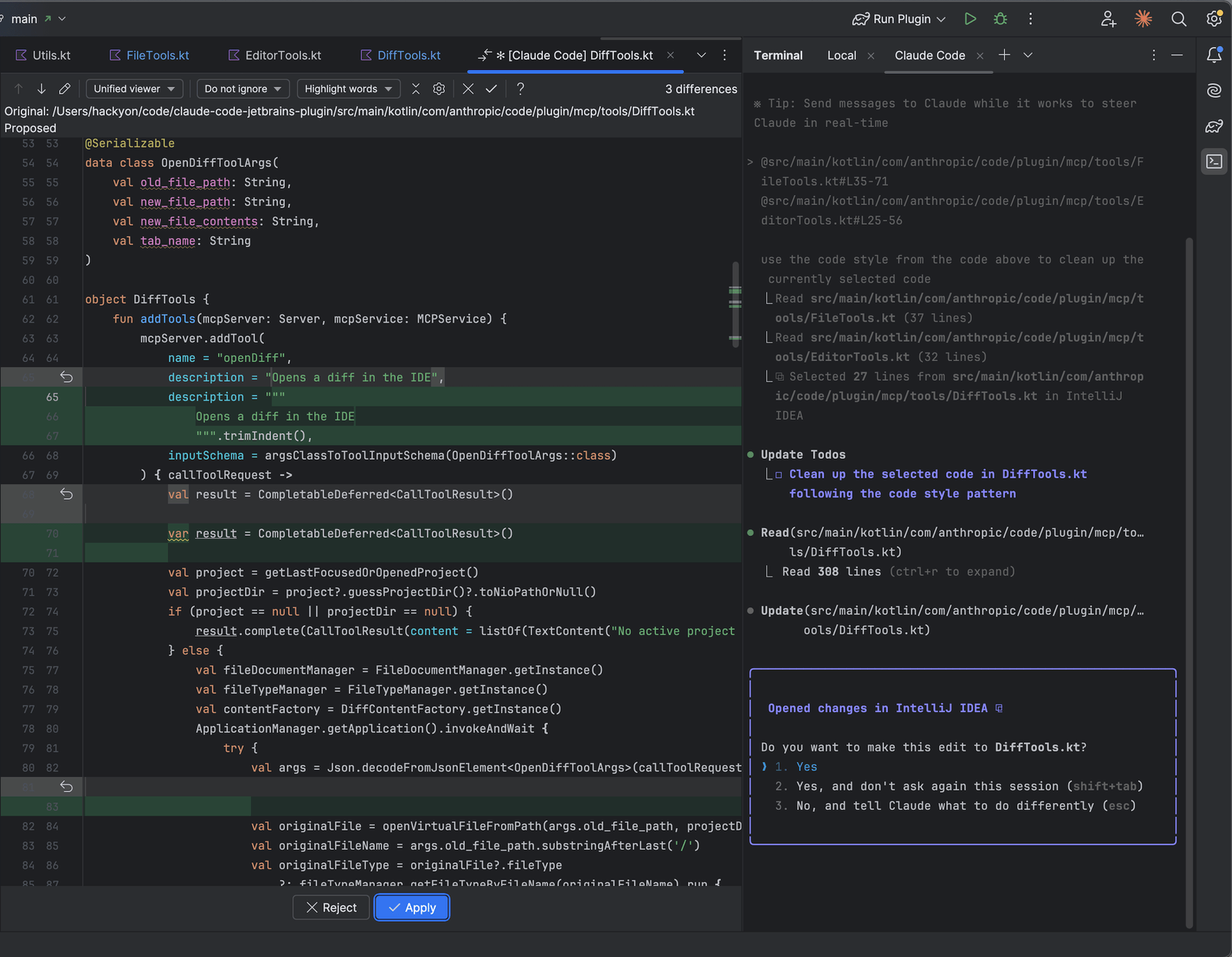
Task: Open the Do not ignore dropdown
Action: 243,89
